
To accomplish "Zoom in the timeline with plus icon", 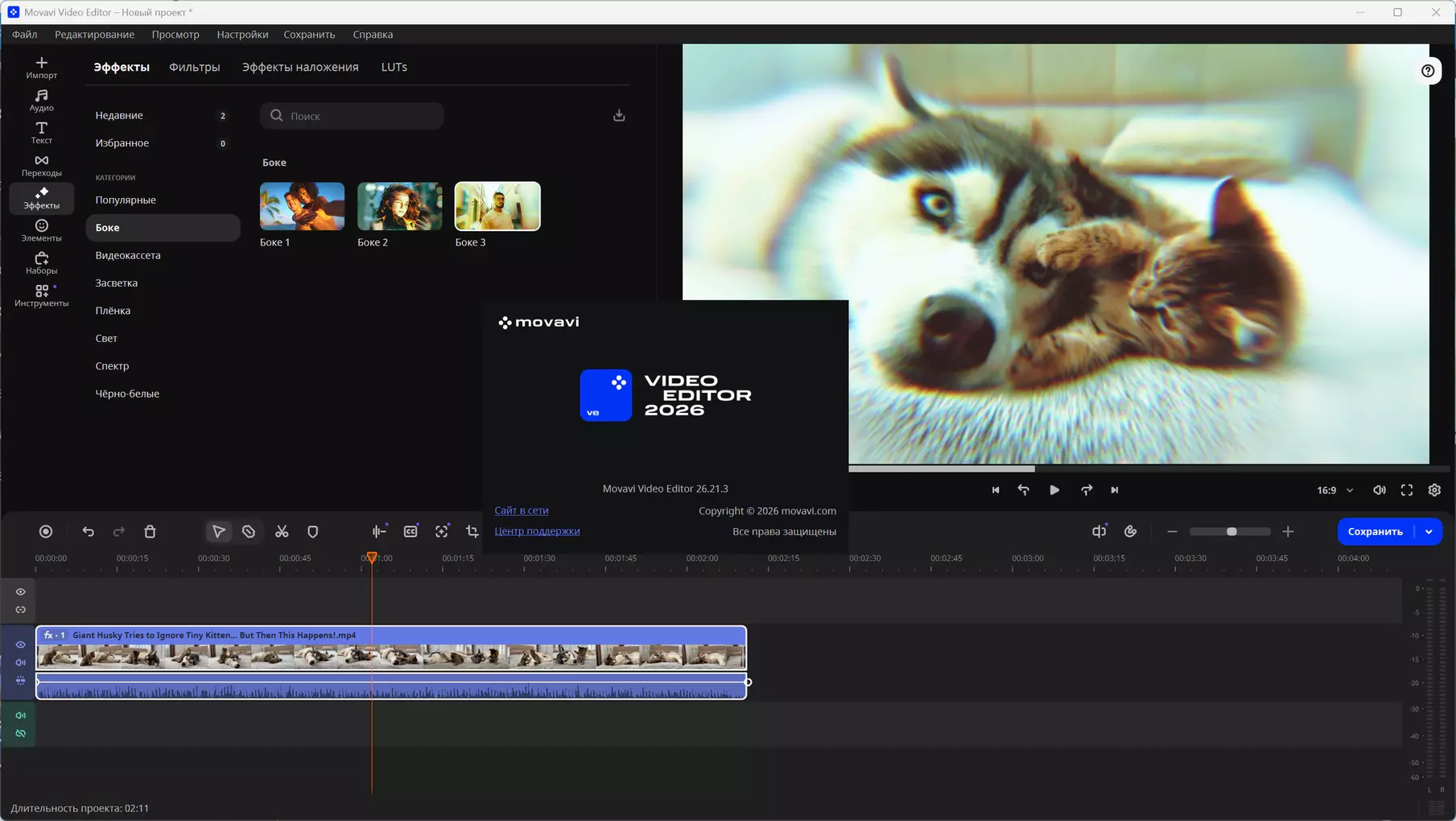I will coord(1288,531).
